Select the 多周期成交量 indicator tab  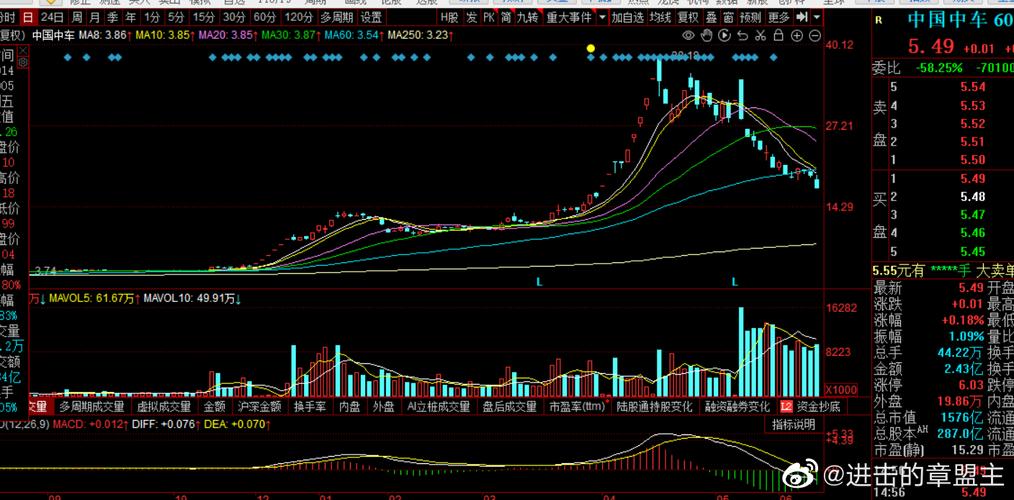click(x=91, y=407)
